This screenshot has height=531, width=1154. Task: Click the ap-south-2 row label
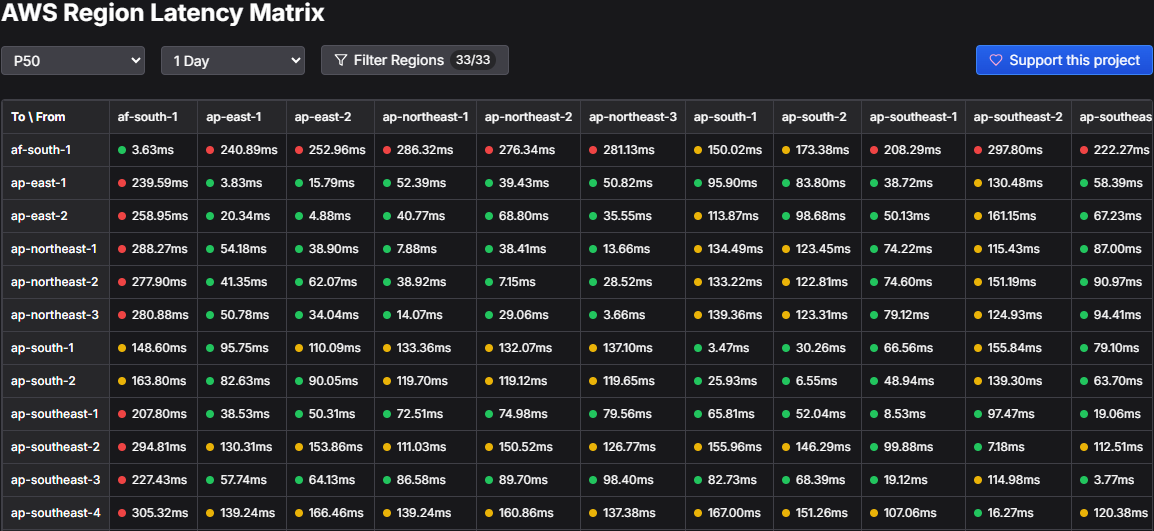click(x=56, y=381)
